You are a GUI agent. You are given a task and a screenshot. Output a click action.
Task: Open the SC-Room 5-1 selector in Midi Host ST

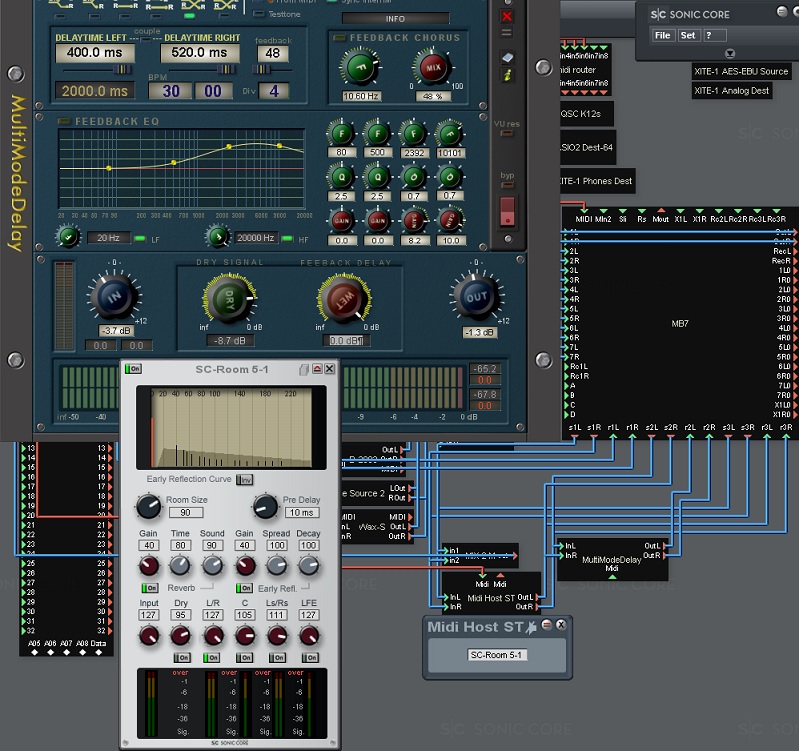pyautogui.click(x=497, y=655)
